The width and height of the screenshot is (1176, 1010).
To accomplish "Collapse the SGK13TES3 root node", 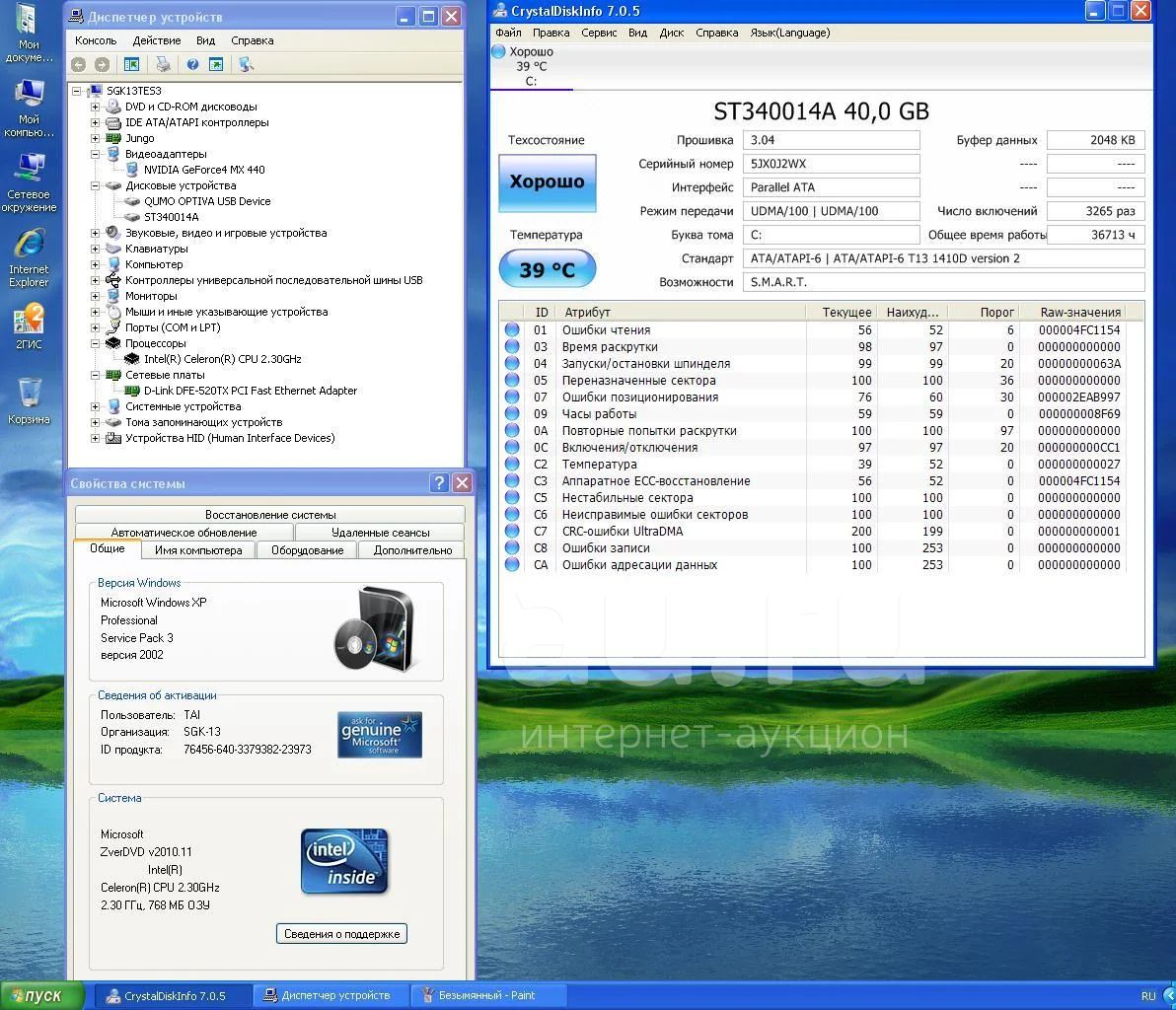I will pos(77,91).
